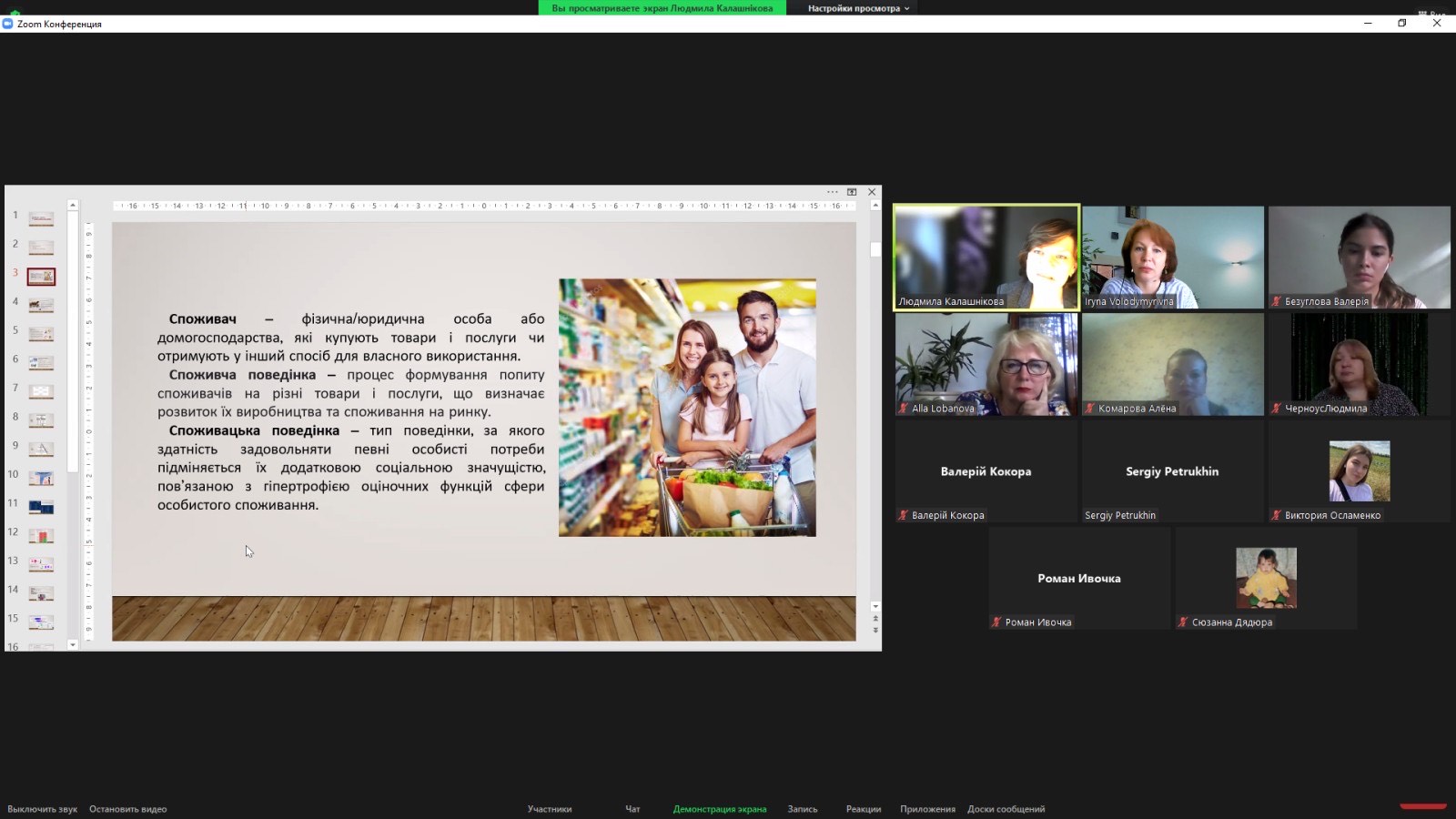
Task: Select Комарова Алёна video tile
Action: pyautogui.click(x=1173, y=364)
